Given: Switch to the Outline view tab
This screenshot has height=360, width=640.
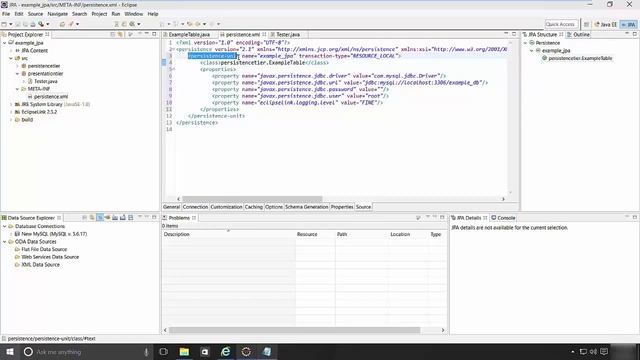Looking at the screenshot, I should pos(578,35).
